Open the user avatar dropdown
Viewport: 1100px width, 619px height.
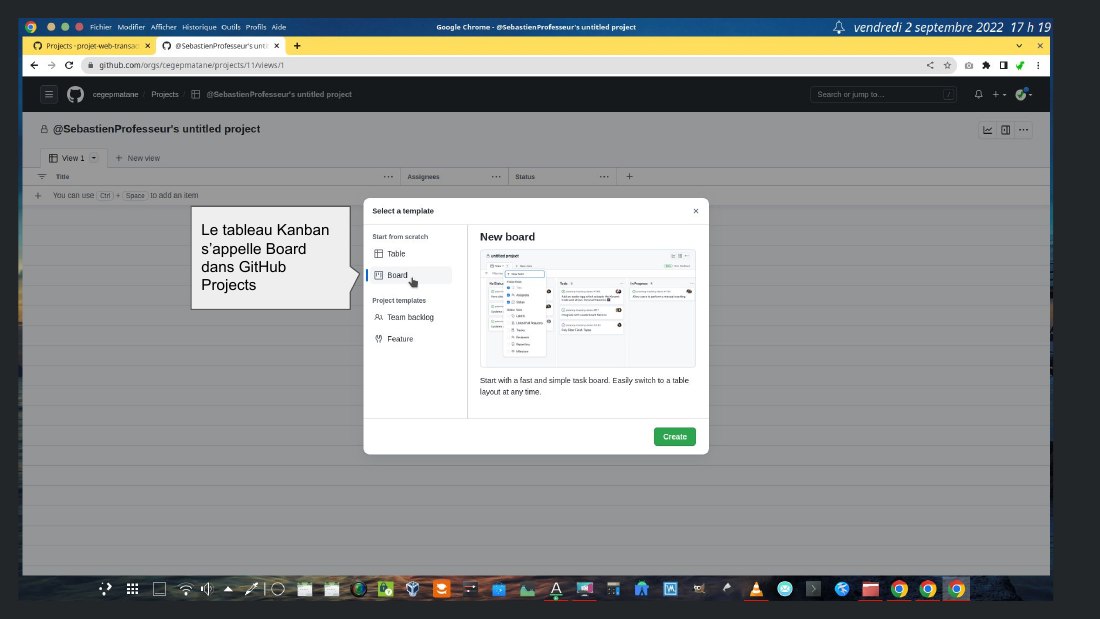click(x=1024, y=94)
